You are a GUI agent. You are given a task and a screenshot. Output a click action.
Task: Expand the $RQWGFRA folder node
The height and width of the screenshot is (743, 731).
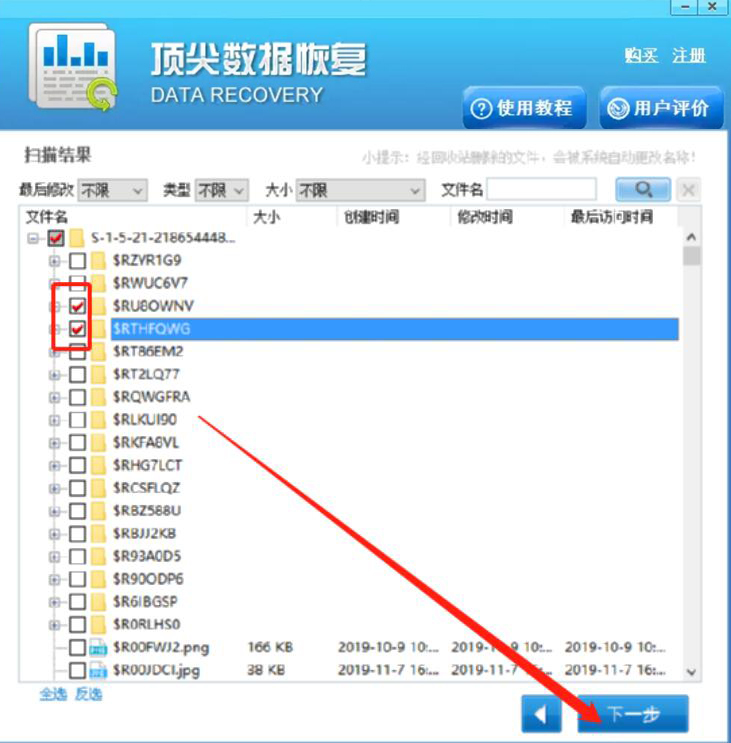click(x=54, y=397)
